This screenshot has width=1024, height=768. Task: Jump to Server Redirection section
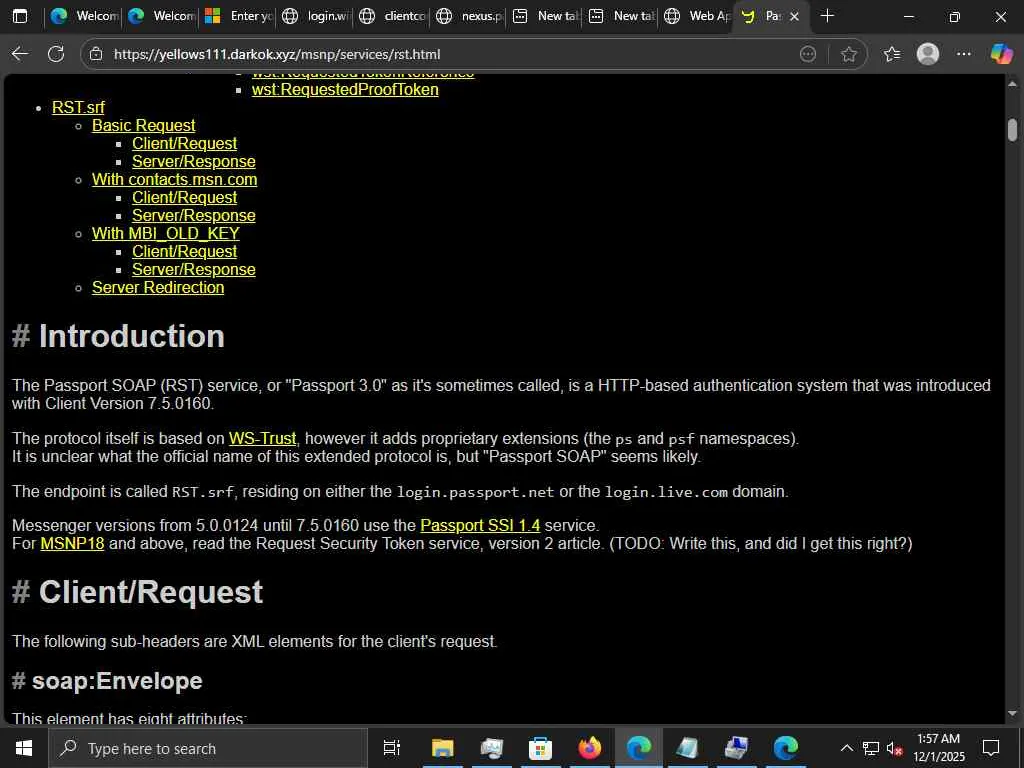pos(158,287)
